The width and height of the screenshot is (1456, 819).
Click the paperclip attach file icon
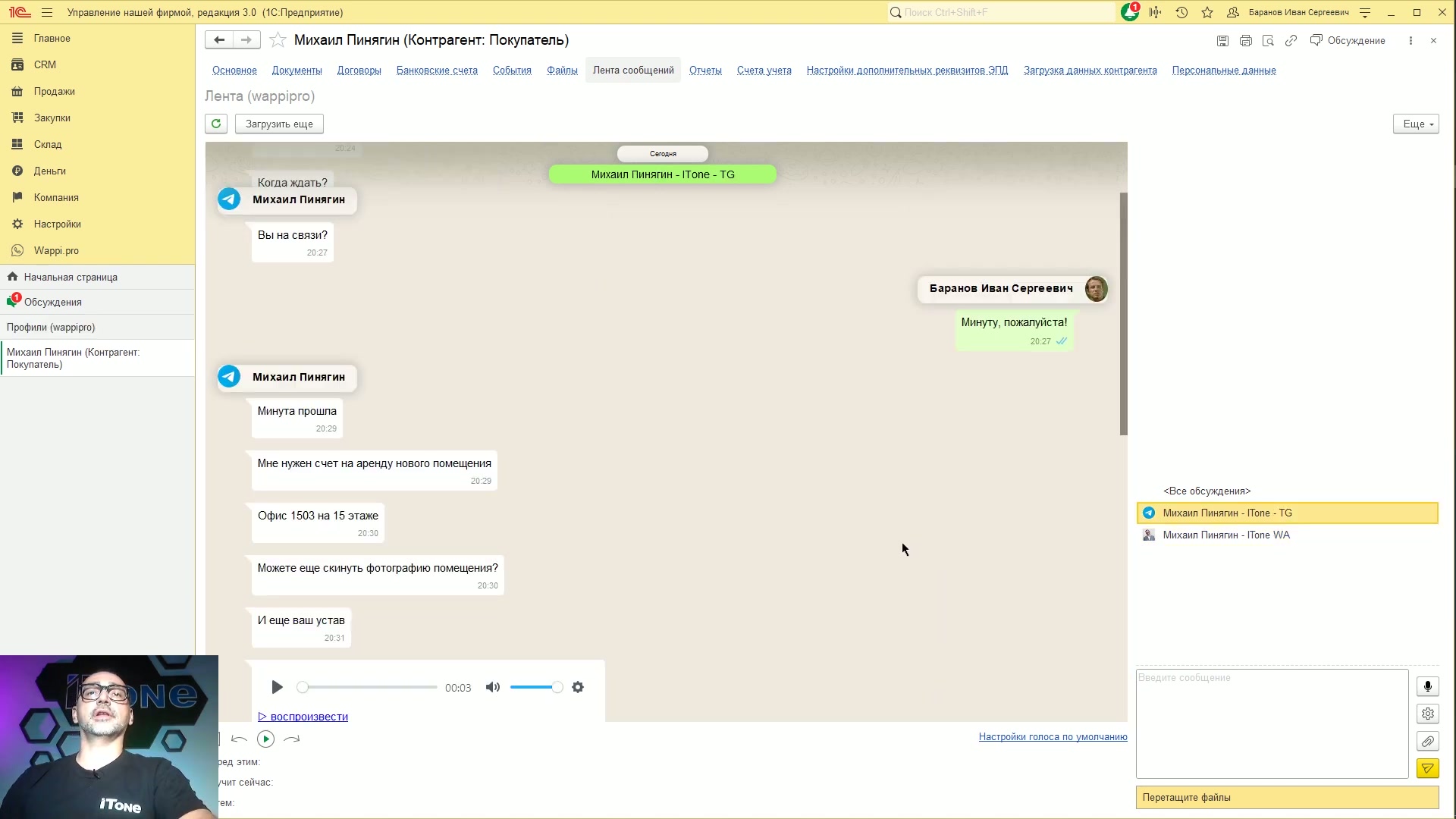coord(1427,741)
